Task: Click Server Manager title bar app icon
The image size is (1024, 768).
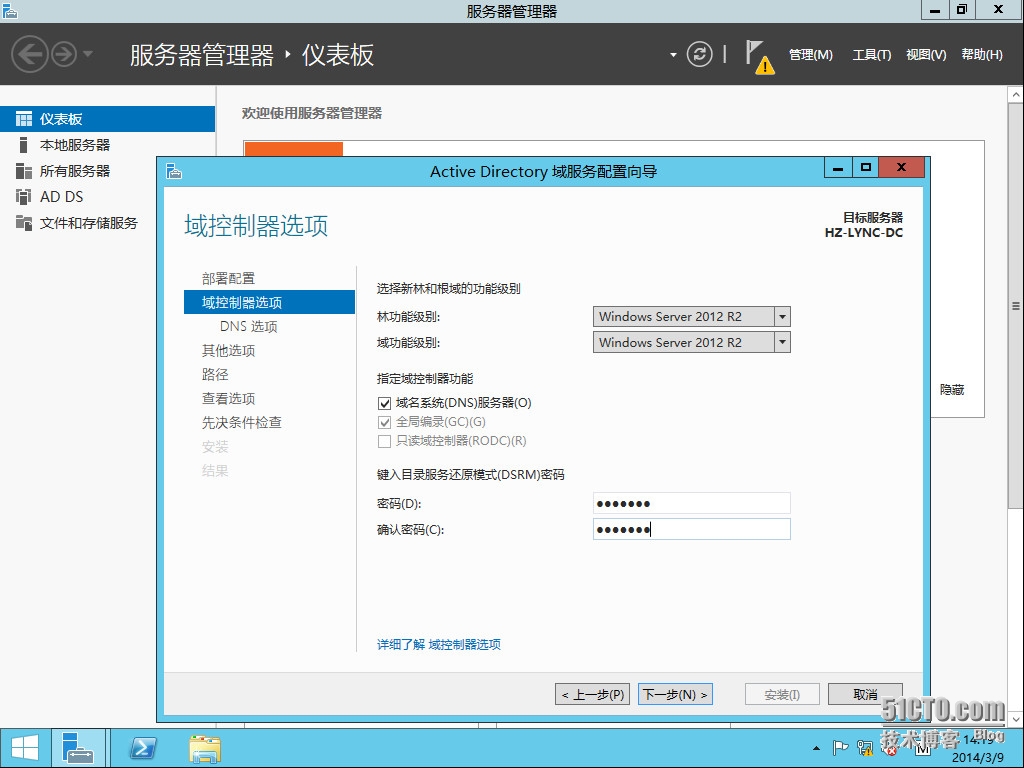Action: coord(10,10)
